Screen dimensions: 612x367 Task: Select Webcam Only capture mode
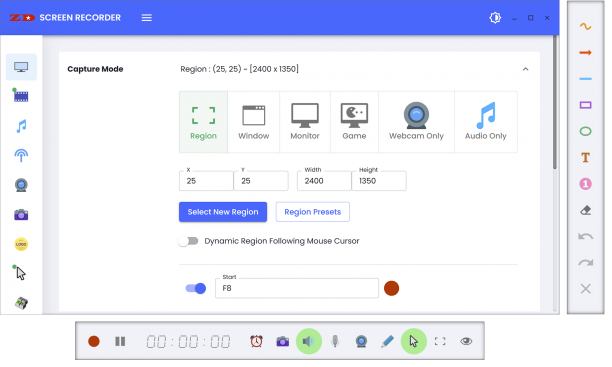click(416, 122)
